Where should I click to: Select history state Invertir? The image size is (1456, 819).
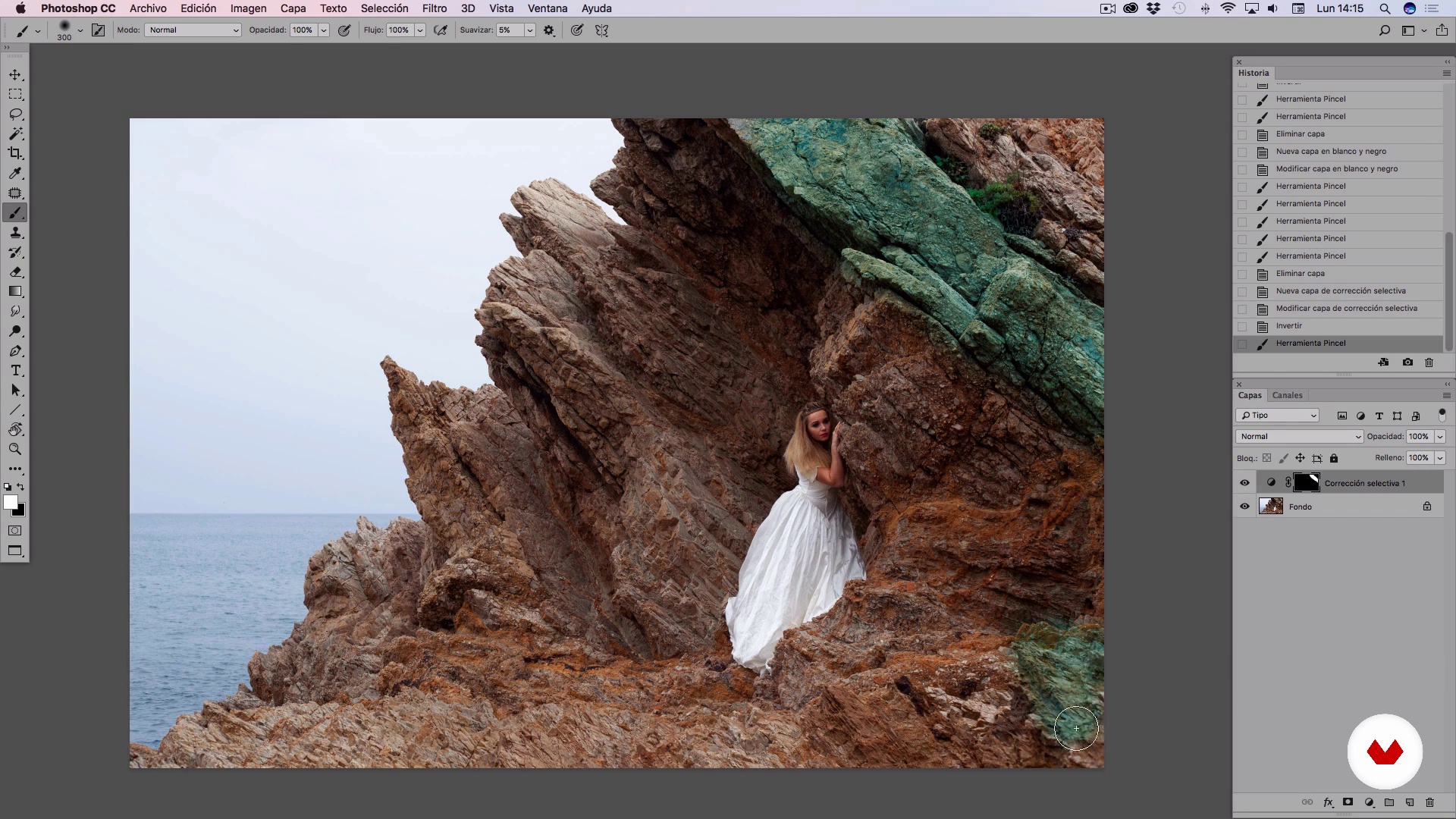(1338, 326)
